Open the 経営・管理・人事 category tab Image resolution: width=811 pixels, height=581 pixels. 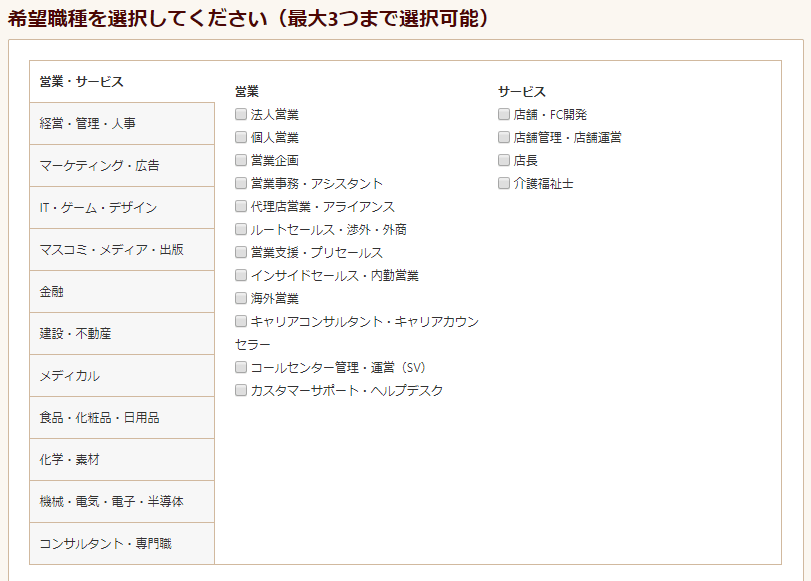coord(122,124)
